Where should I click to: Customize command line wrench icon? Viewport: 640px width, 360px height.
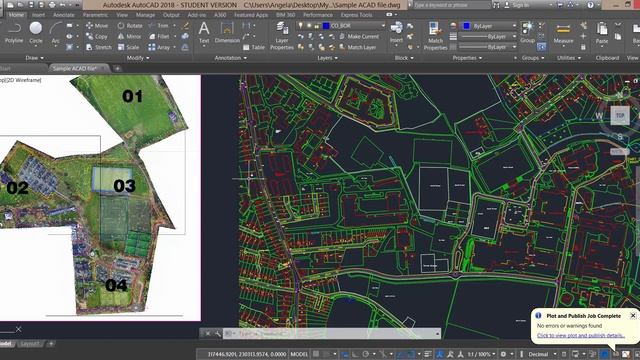pyautogui.click(x=218, y=333)
